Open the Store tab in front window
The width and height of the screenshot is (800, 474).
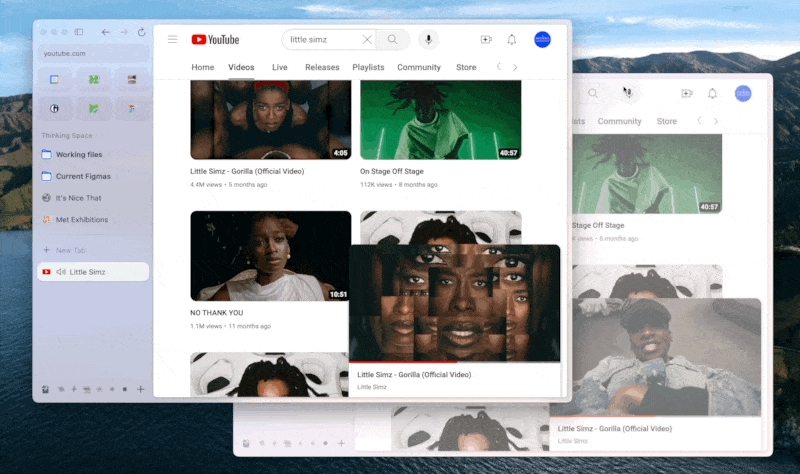[x=466, y=67]
